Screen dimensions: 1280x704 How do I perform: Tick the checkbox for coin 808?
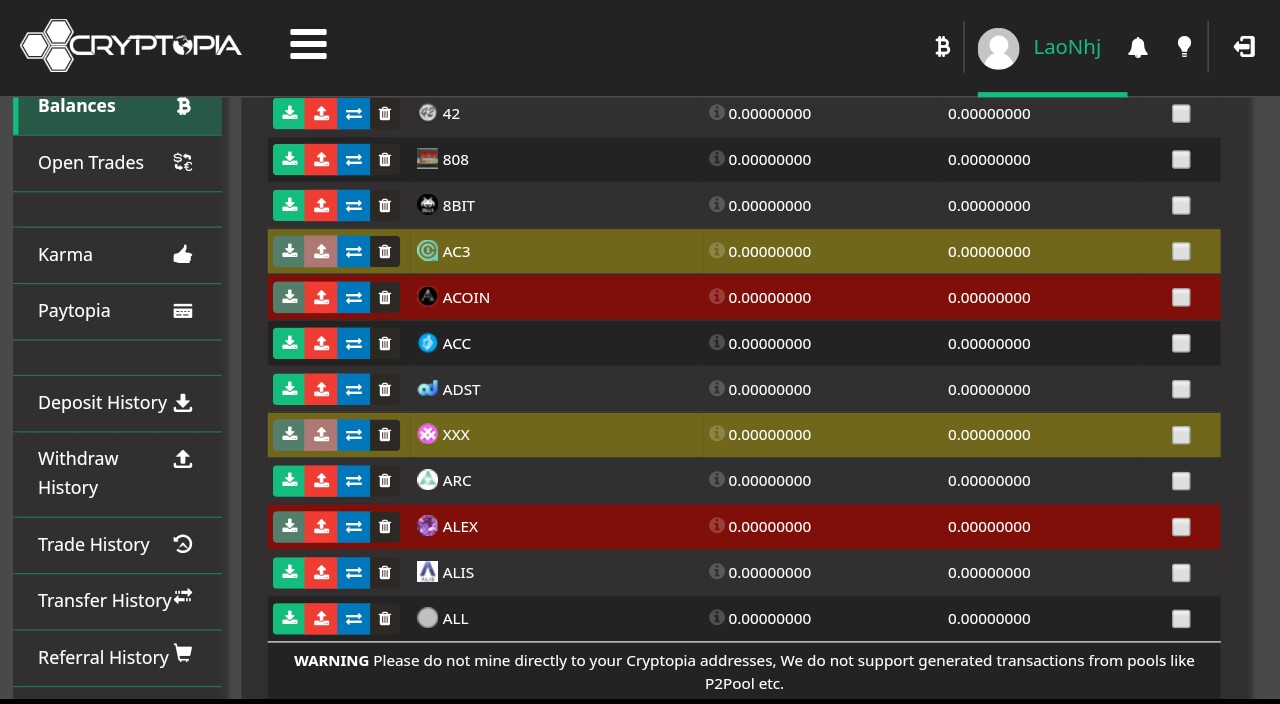[1181, 160]
